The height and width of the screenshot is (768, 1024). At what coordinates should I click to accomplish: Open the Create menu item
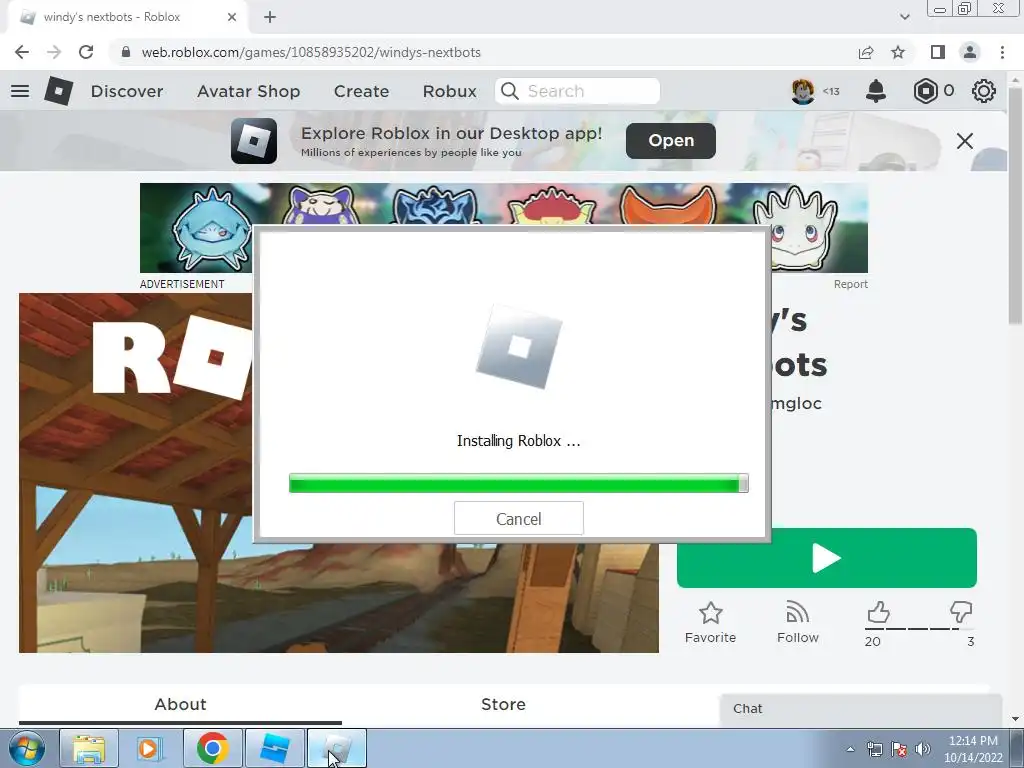(x=361, y=91)
